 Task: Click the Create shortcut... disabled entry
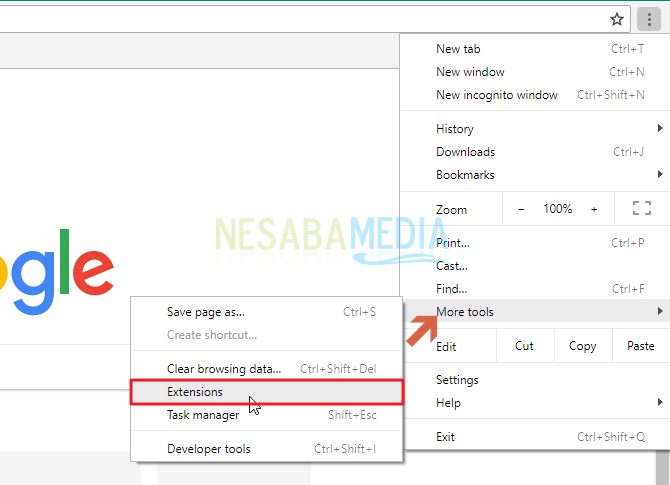click(x=267, y=335)
